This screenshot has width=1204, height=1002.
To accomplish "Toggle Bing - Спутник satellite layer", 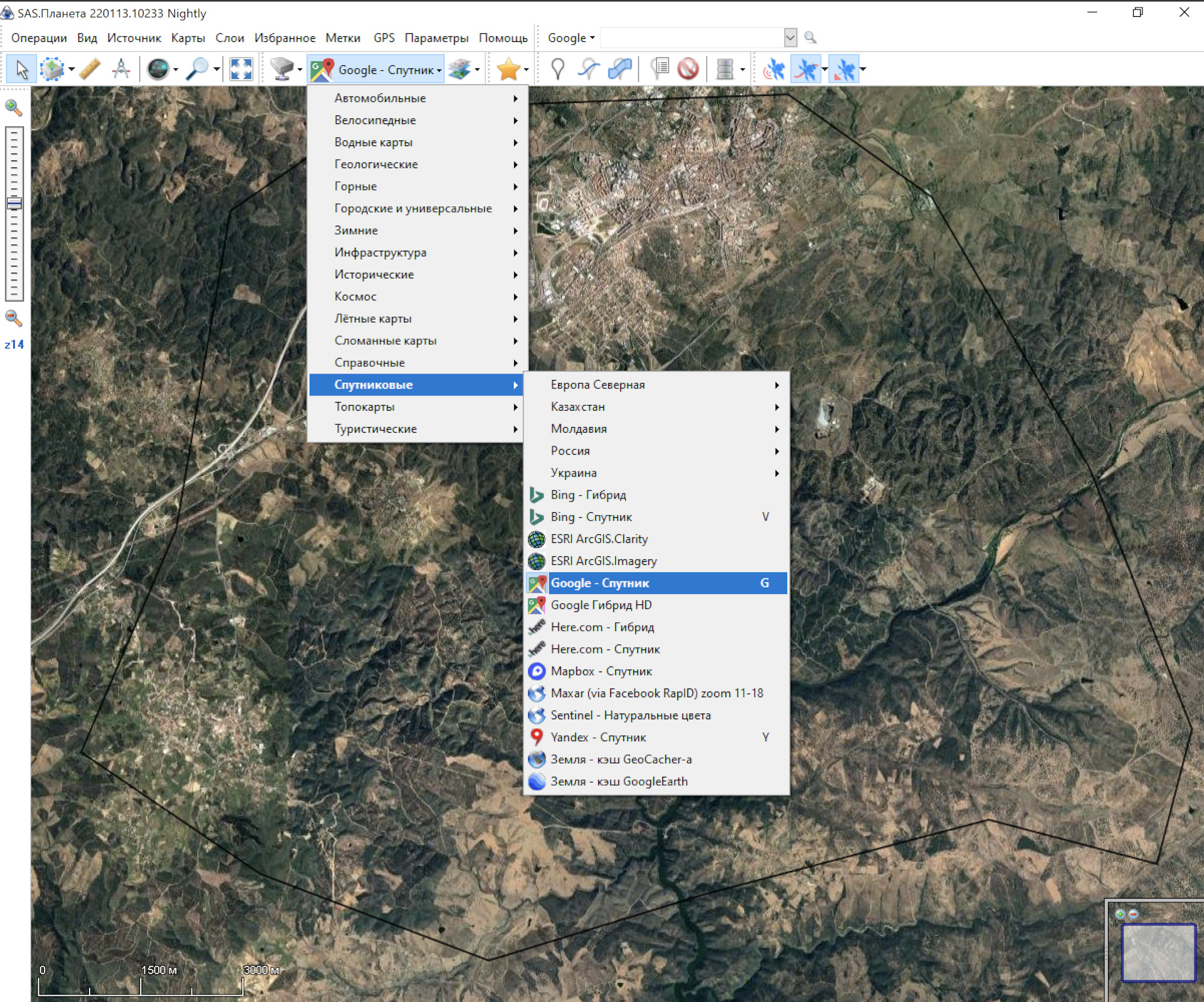I will [x=591, y=516].
